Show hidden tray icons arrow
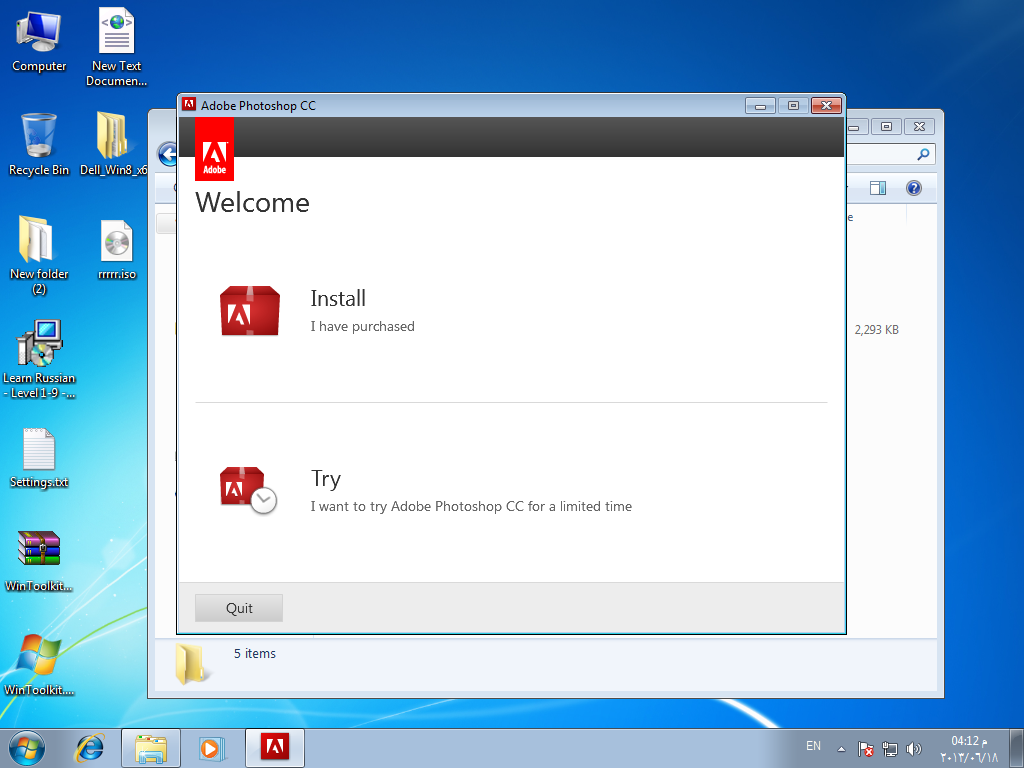 click(842, 749)
